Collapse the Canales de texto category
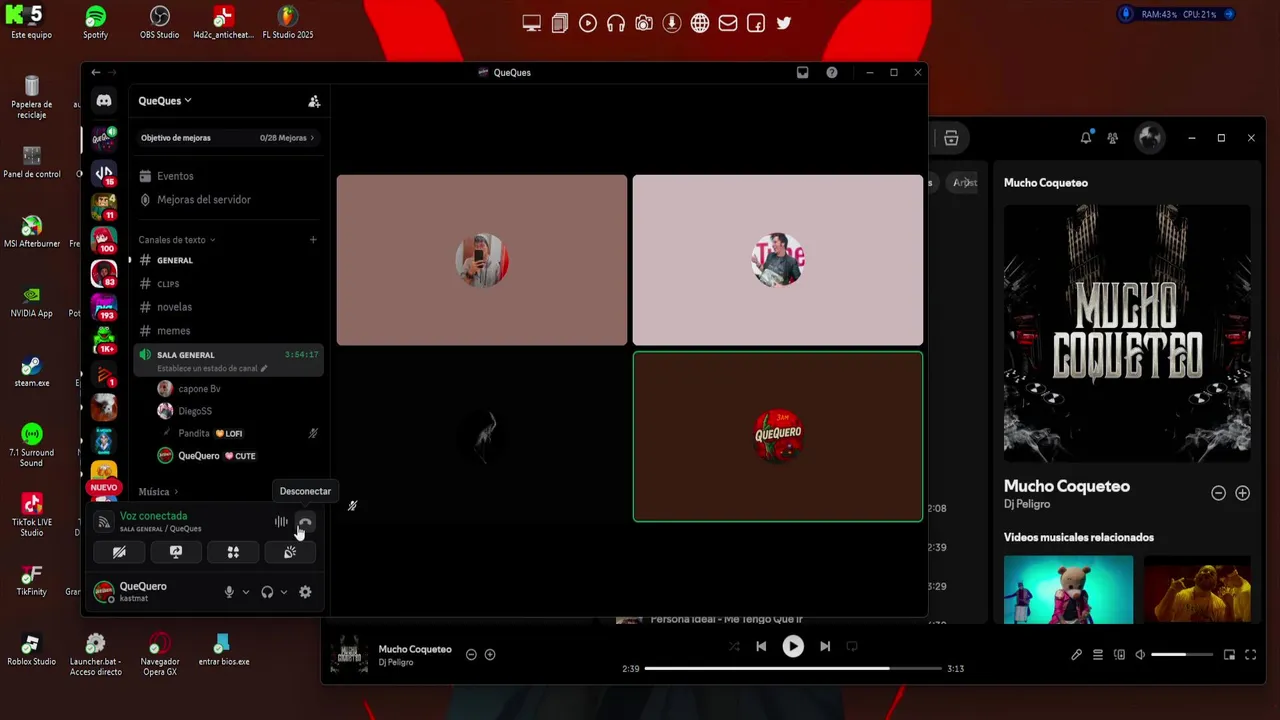1280x720 pixels. pyautogui.click(x=177, y=240)
